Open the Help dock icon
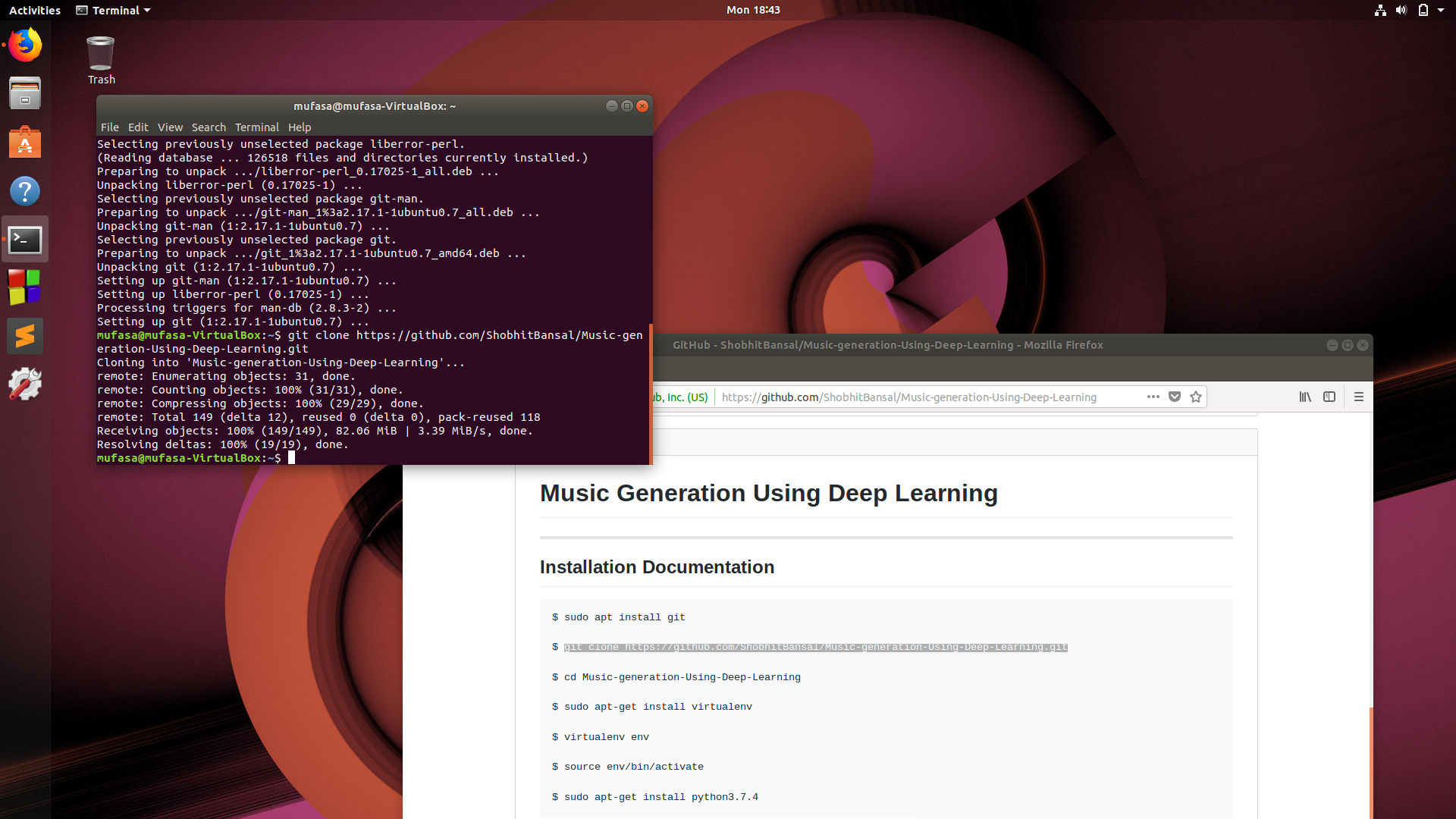This screenshot has height=819, width=1456. [x=25, y=191]
